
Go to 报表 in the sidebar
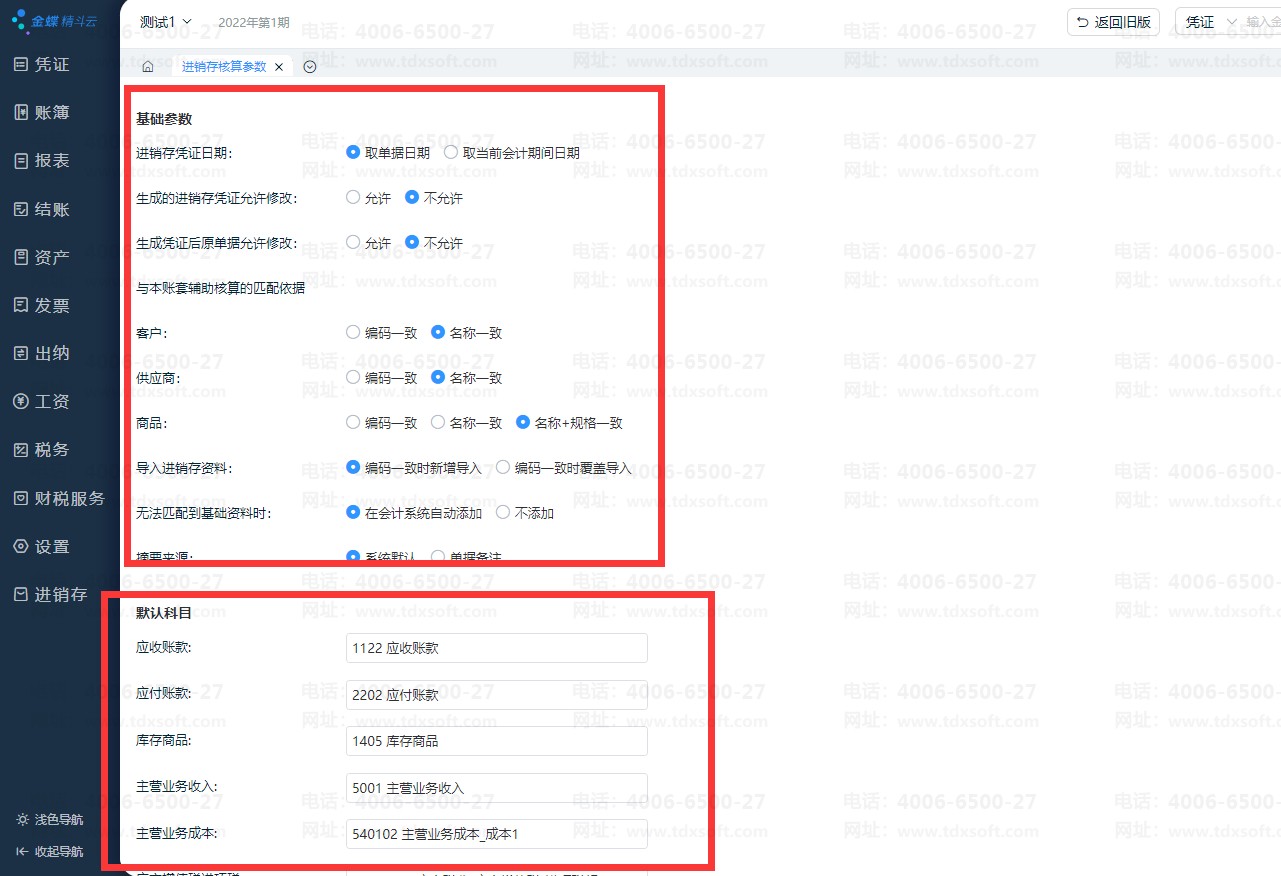42,160
